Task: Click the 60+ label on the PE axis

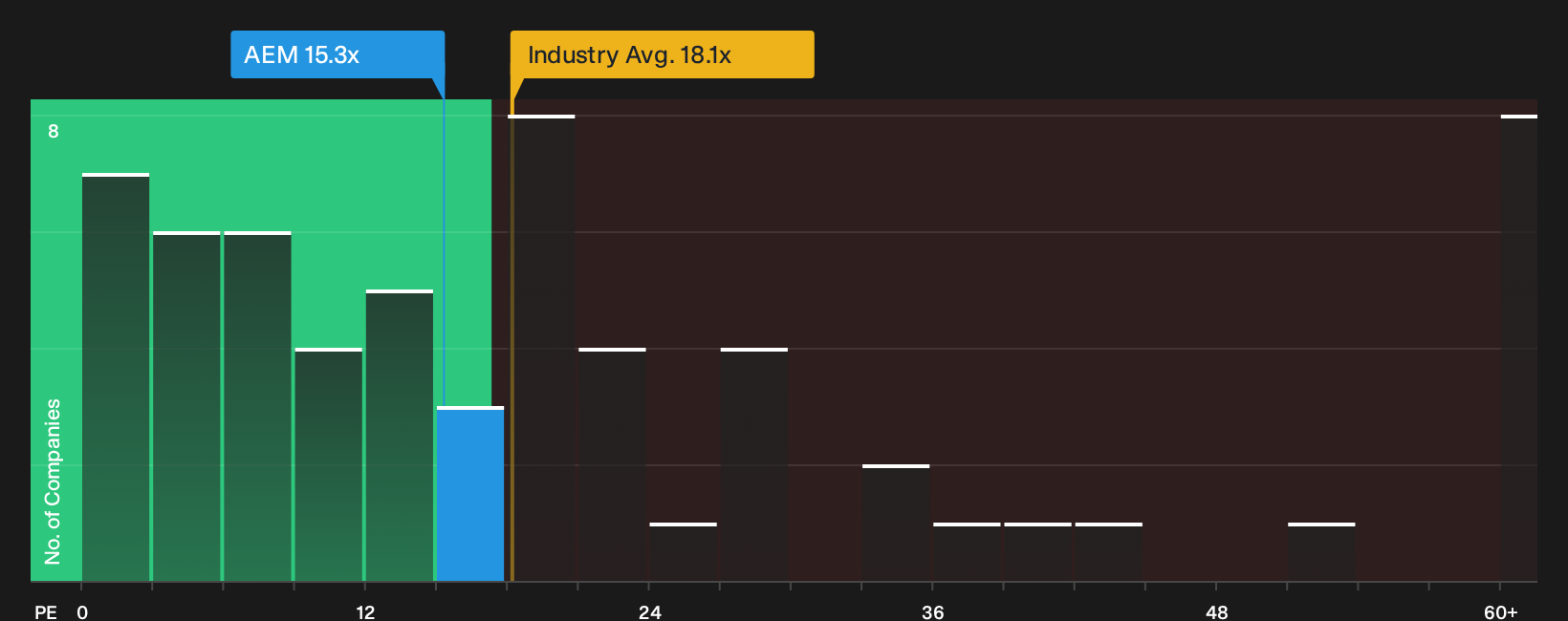Action: click(1501, 612)
